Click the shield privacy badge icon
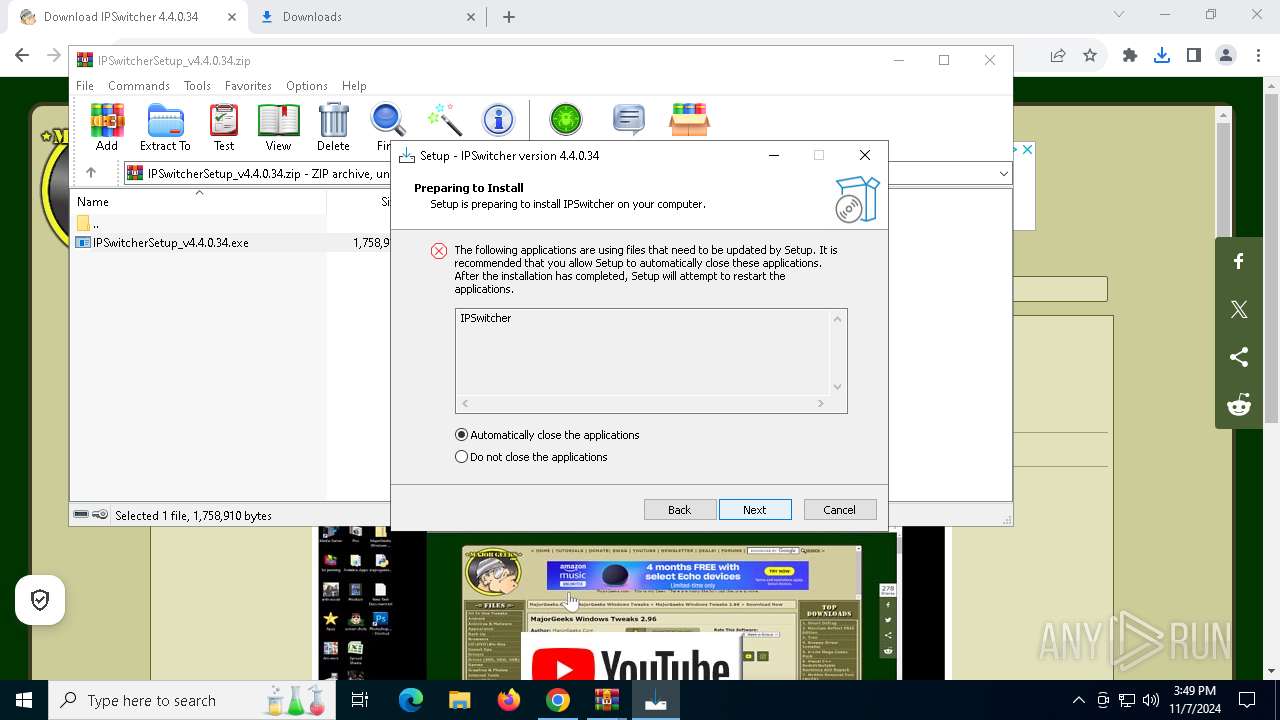This screenshot has height=720, width=1280. point(40,600)
